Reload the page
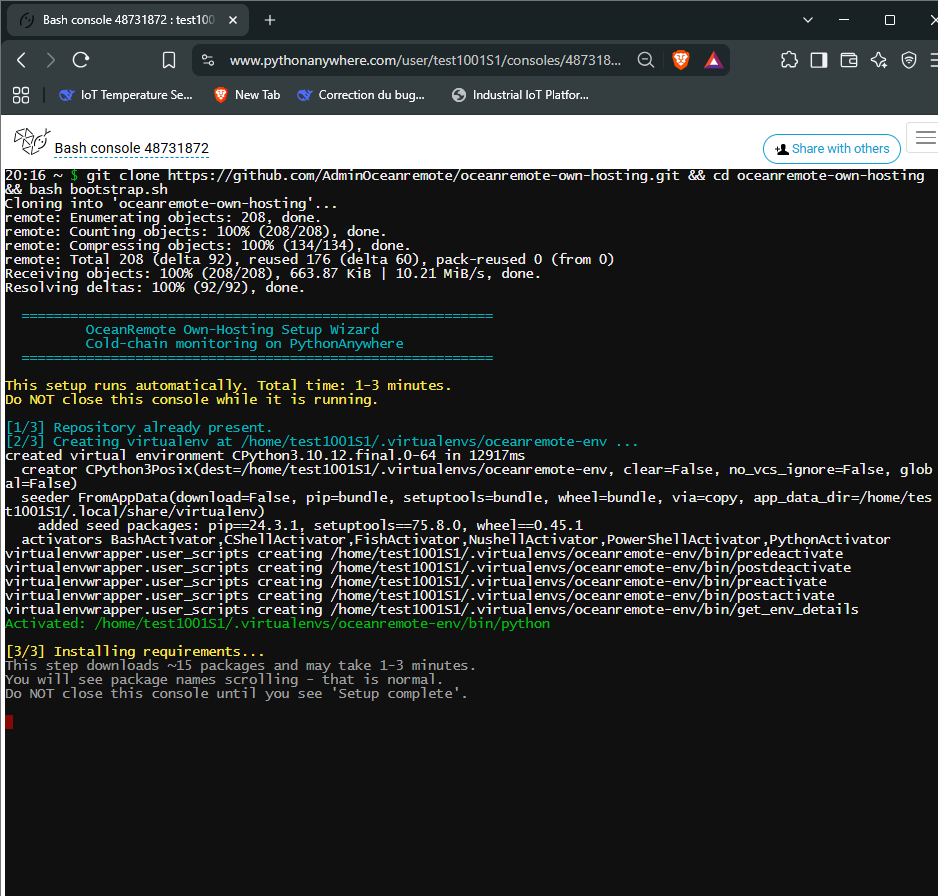The image size is (938, 896). pos(81,60)
